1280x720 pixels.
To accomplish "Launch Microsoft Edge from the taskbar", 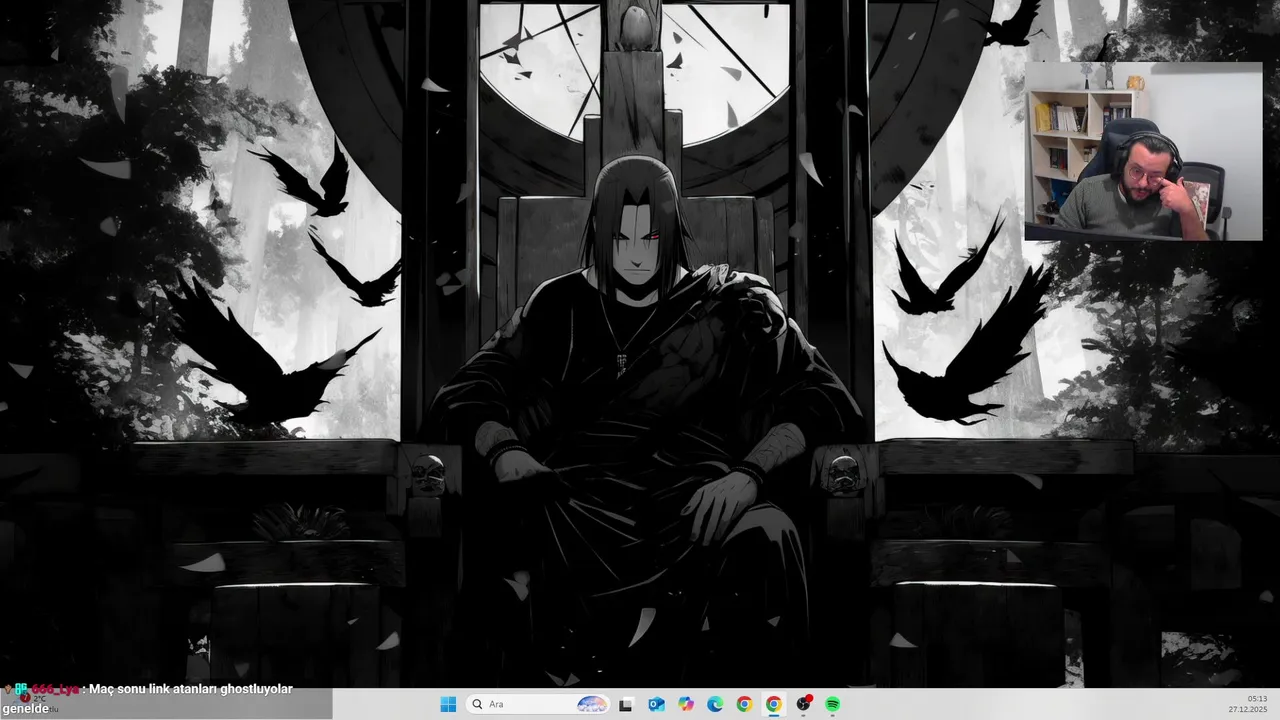I will [715, 704].
